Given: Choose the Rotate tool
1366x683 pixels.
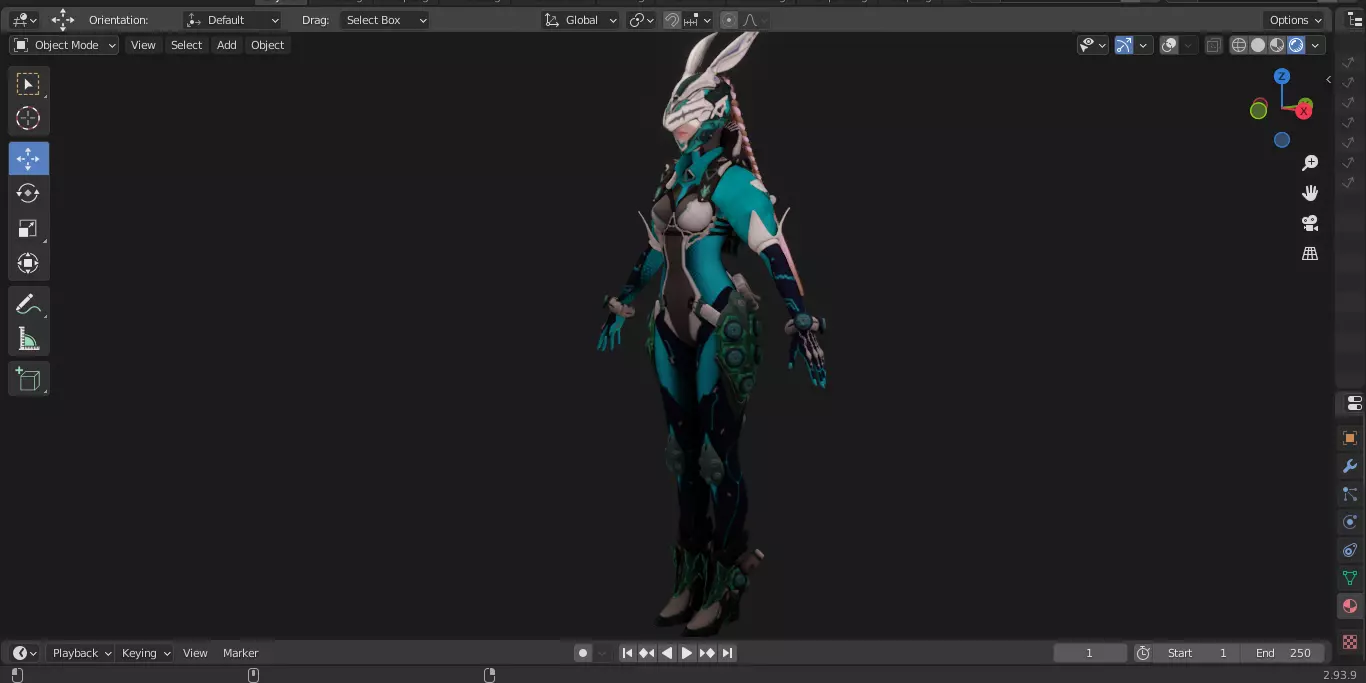Looking at the screenshot, I should click(28, 193).
